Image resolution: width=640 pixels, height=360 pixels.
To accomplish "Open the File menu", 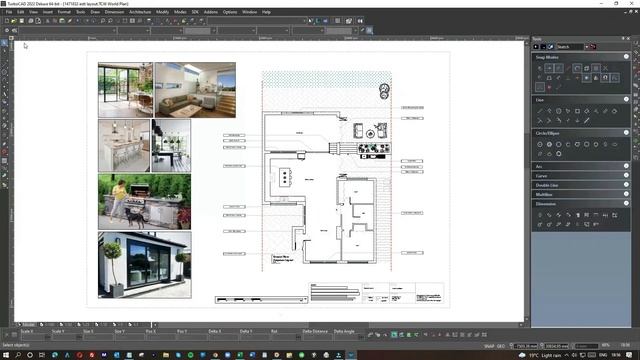I will point(9,12).
